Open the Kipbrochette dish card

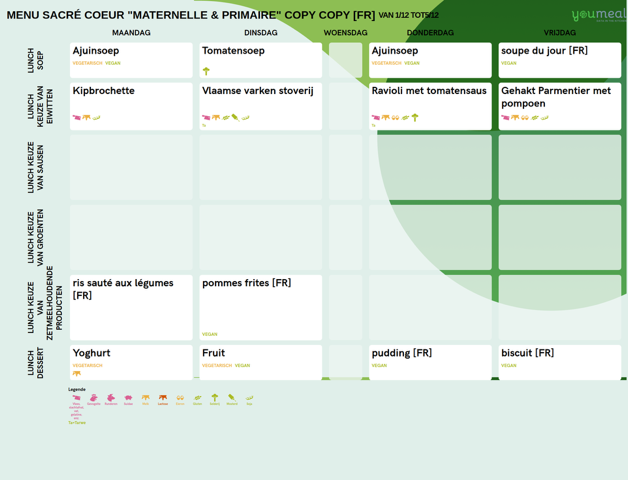[131, 105]
